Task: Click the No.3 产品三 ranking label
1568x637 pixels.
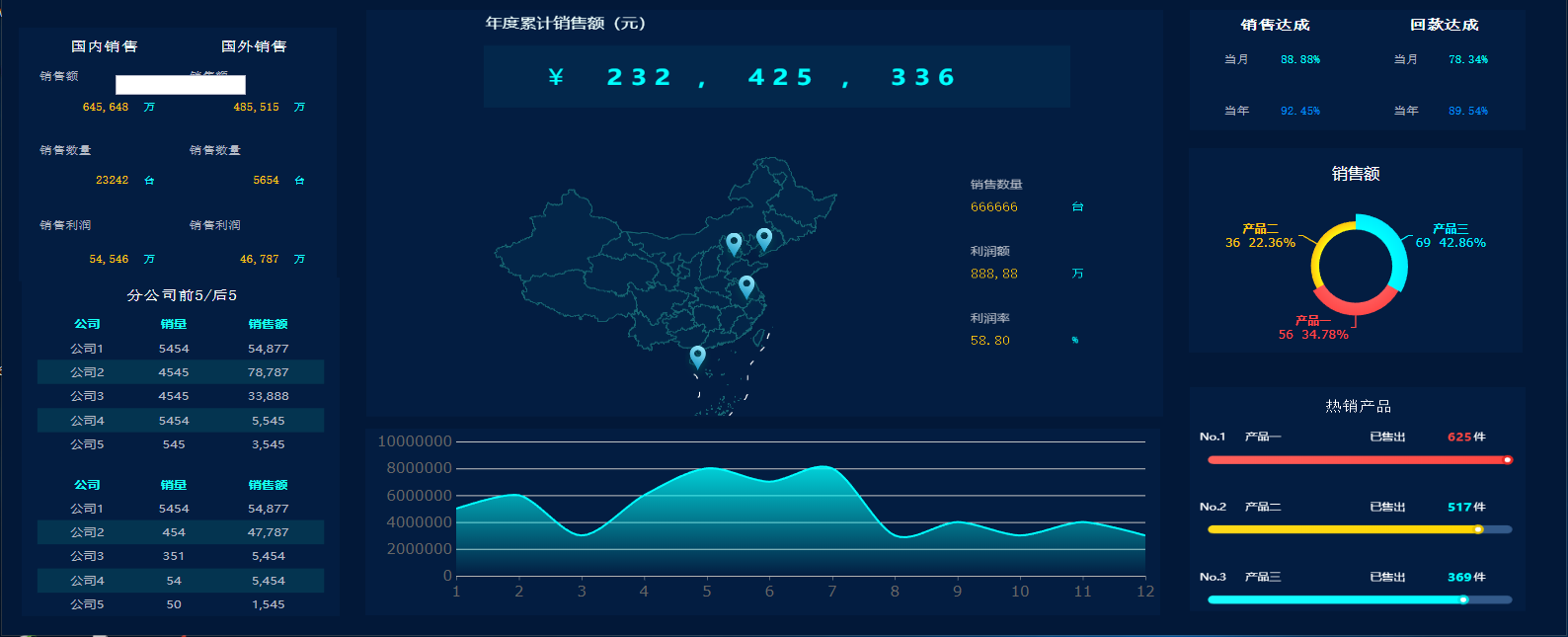Action: click(1240, 577)
